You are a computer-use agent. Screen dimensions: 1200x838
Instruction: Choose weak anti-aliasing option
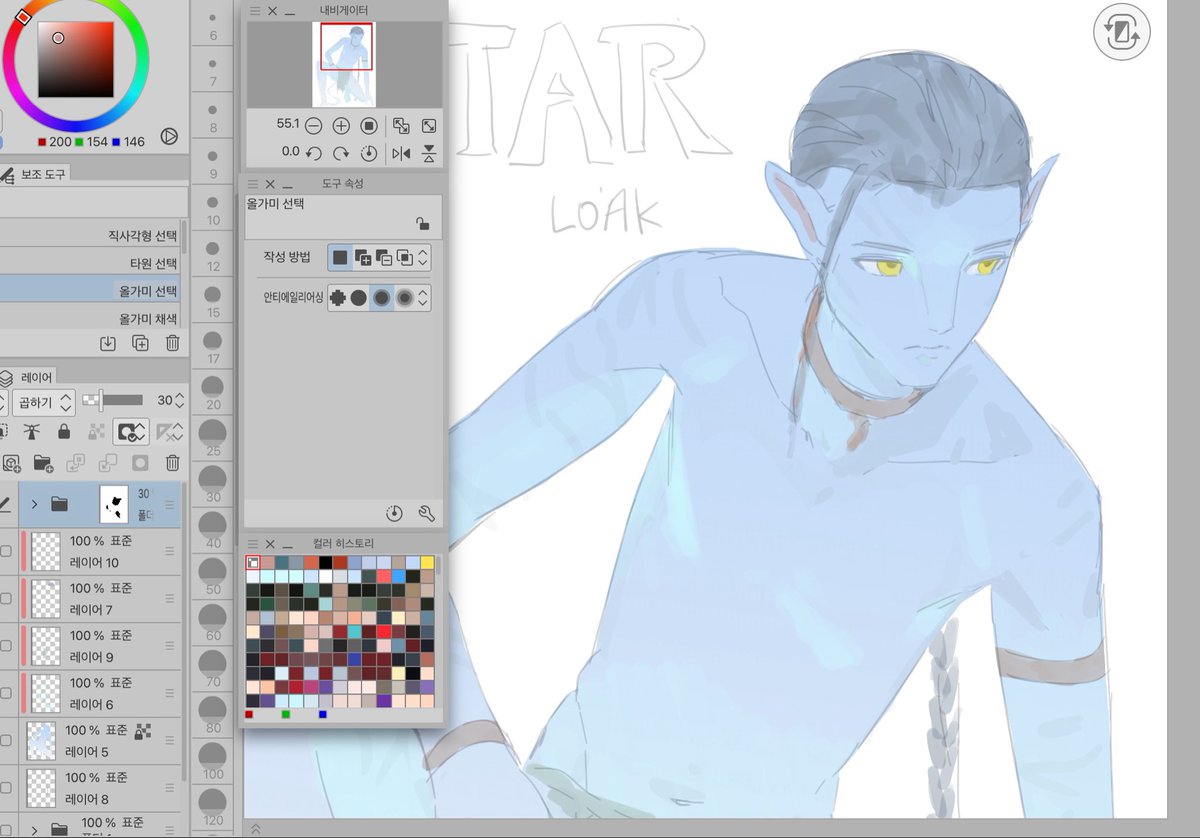pos(359,298)
